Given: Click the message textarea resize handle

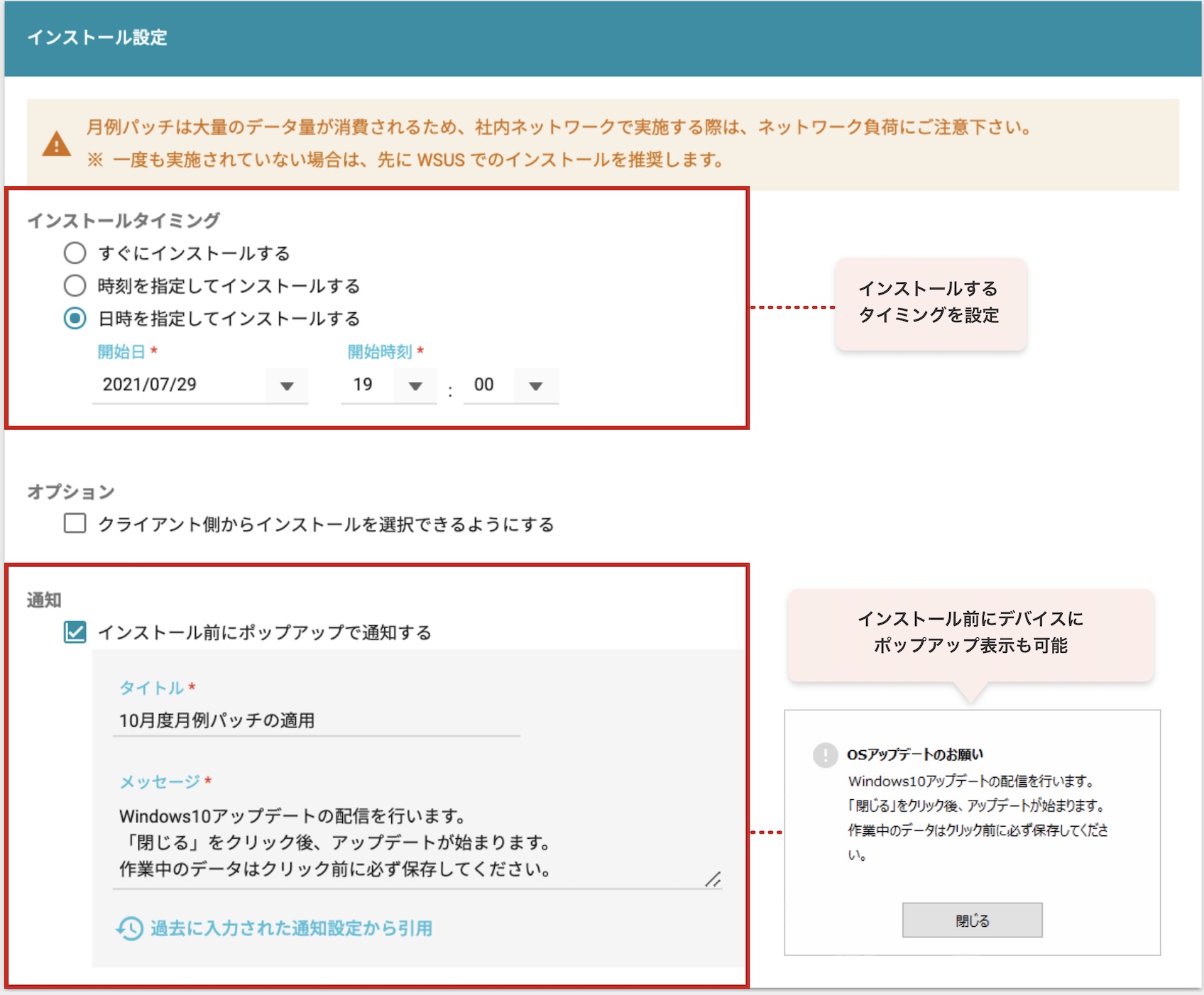Looking at the screenshot, I should pos(713,879).
